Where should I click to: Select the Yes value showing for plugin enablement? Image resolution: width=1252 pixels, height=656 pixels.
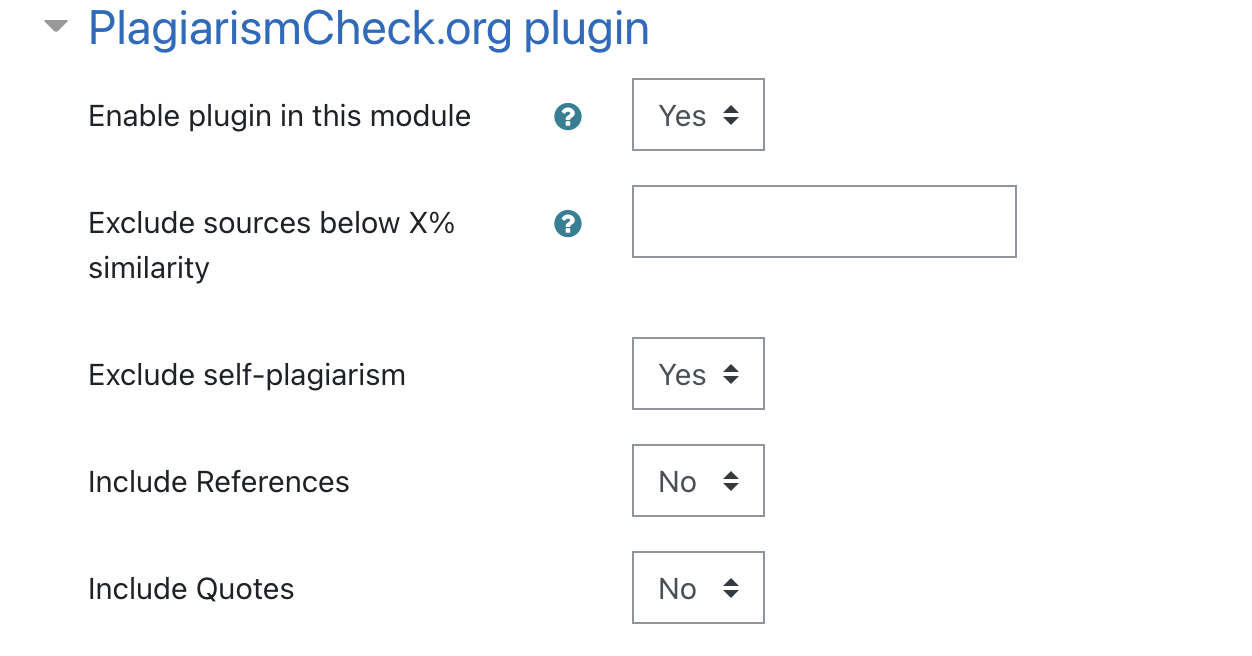tap(681, 114)
